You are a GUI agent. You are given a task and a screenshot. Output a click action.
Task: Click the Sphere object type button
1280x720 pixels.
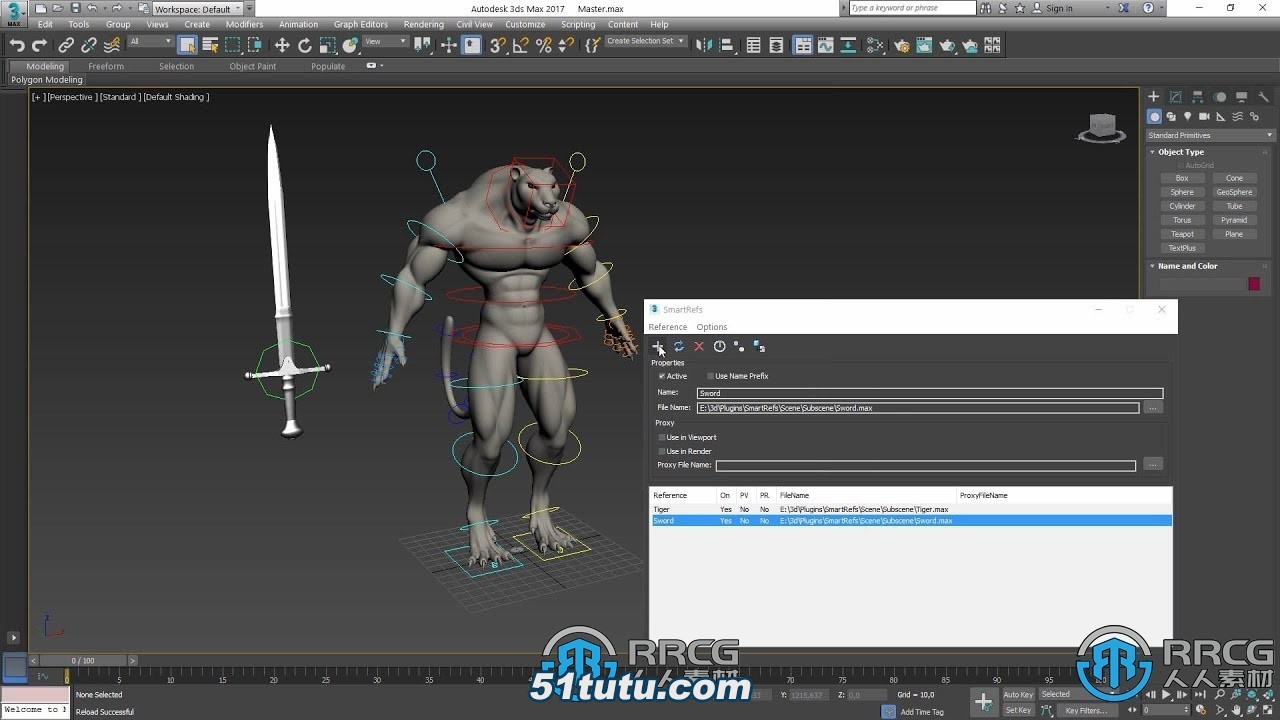[1182, 192]
